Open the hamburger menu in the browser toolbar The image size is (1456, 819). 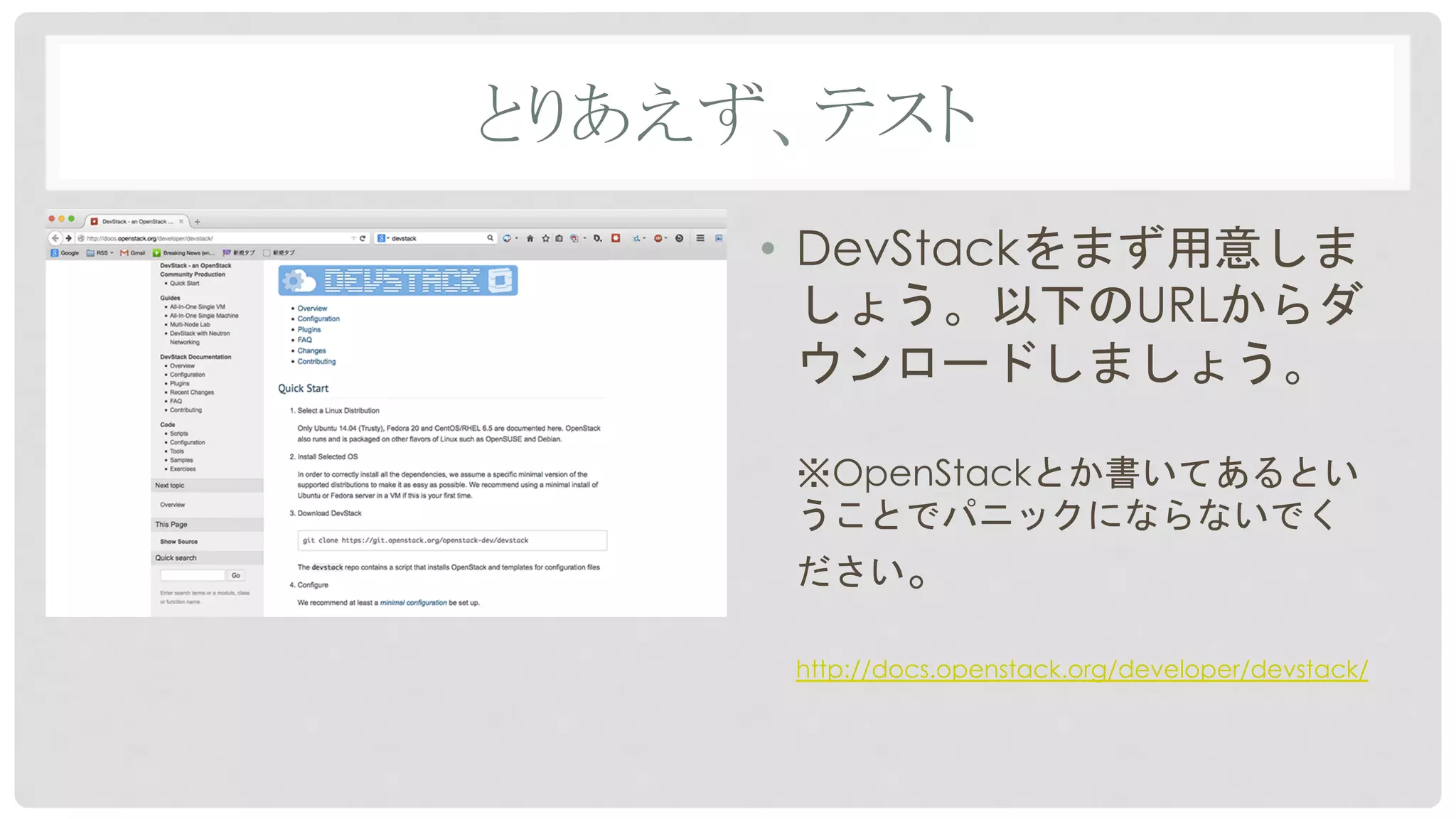(x=700, y=238)
